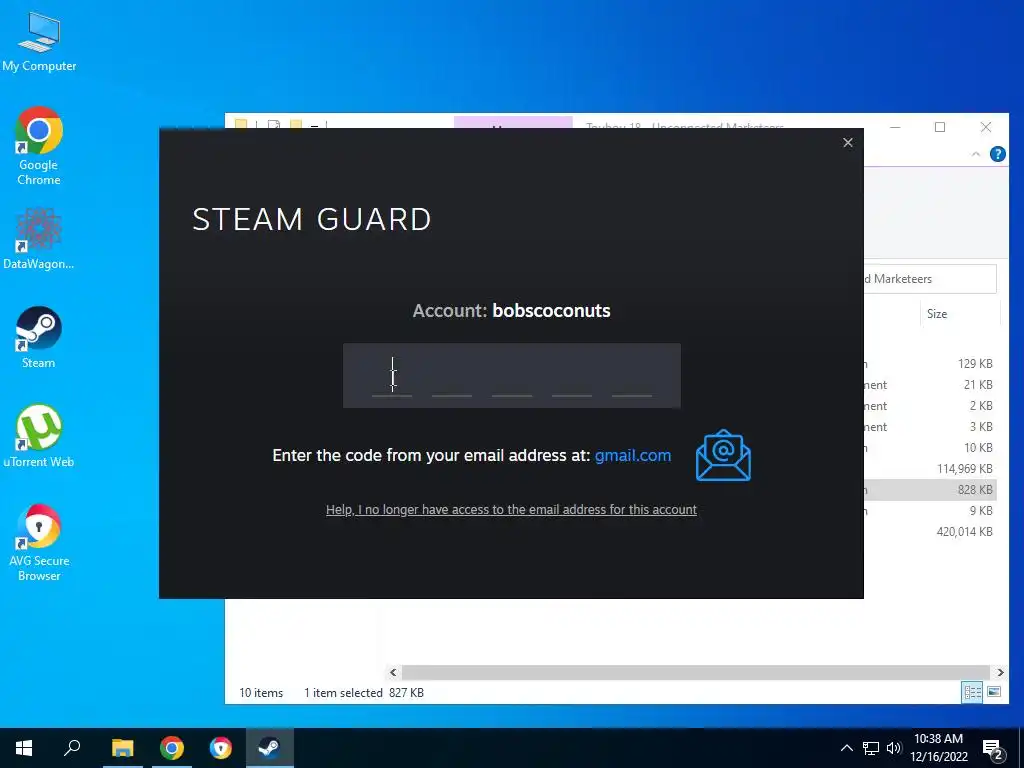Click 'Help, I no longer have access' link
Image resolution: width=1024 pixels, height=768 pixels.
(x=511, y=509)
